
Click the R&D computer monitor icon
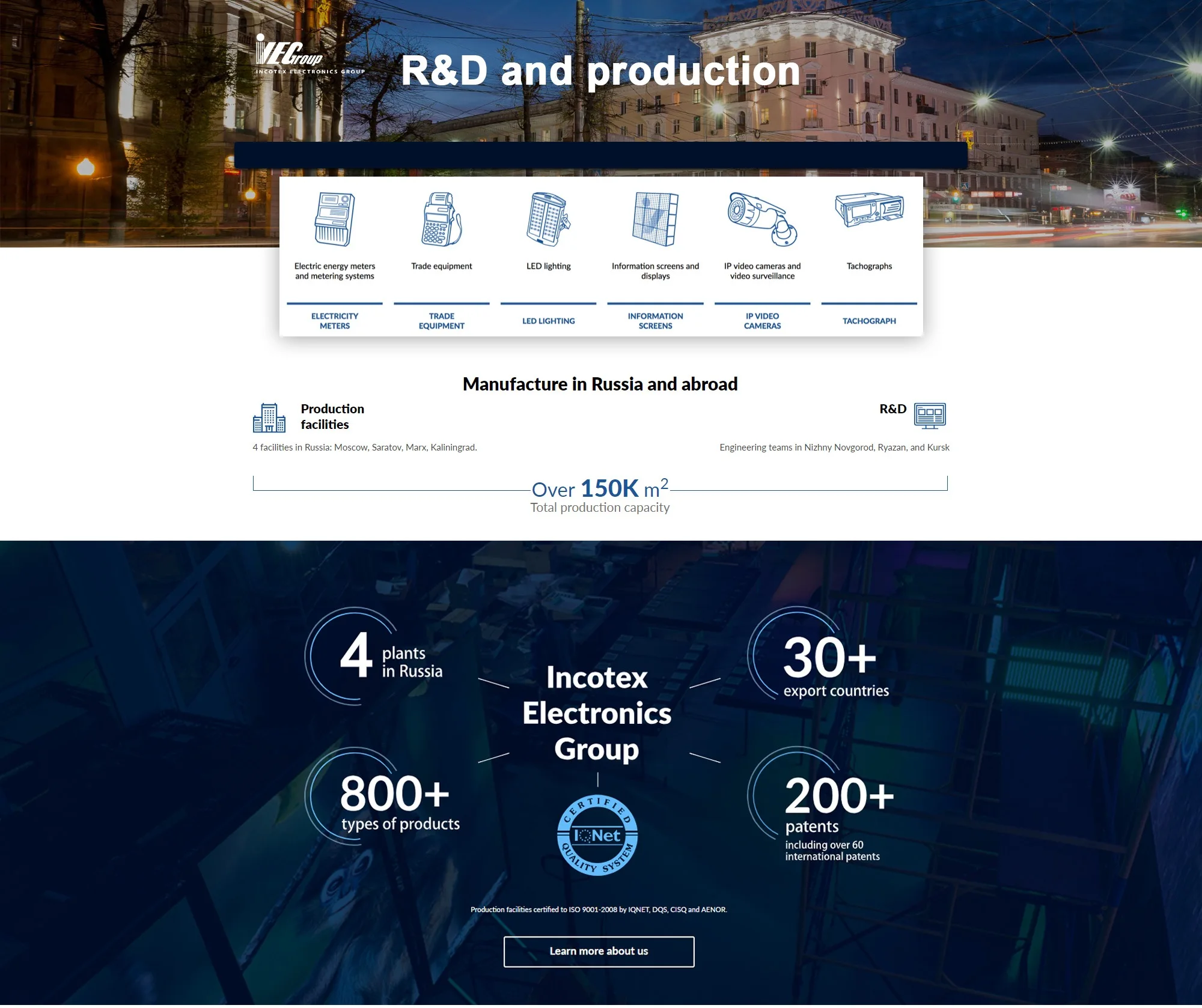click(x=930, y=416)
